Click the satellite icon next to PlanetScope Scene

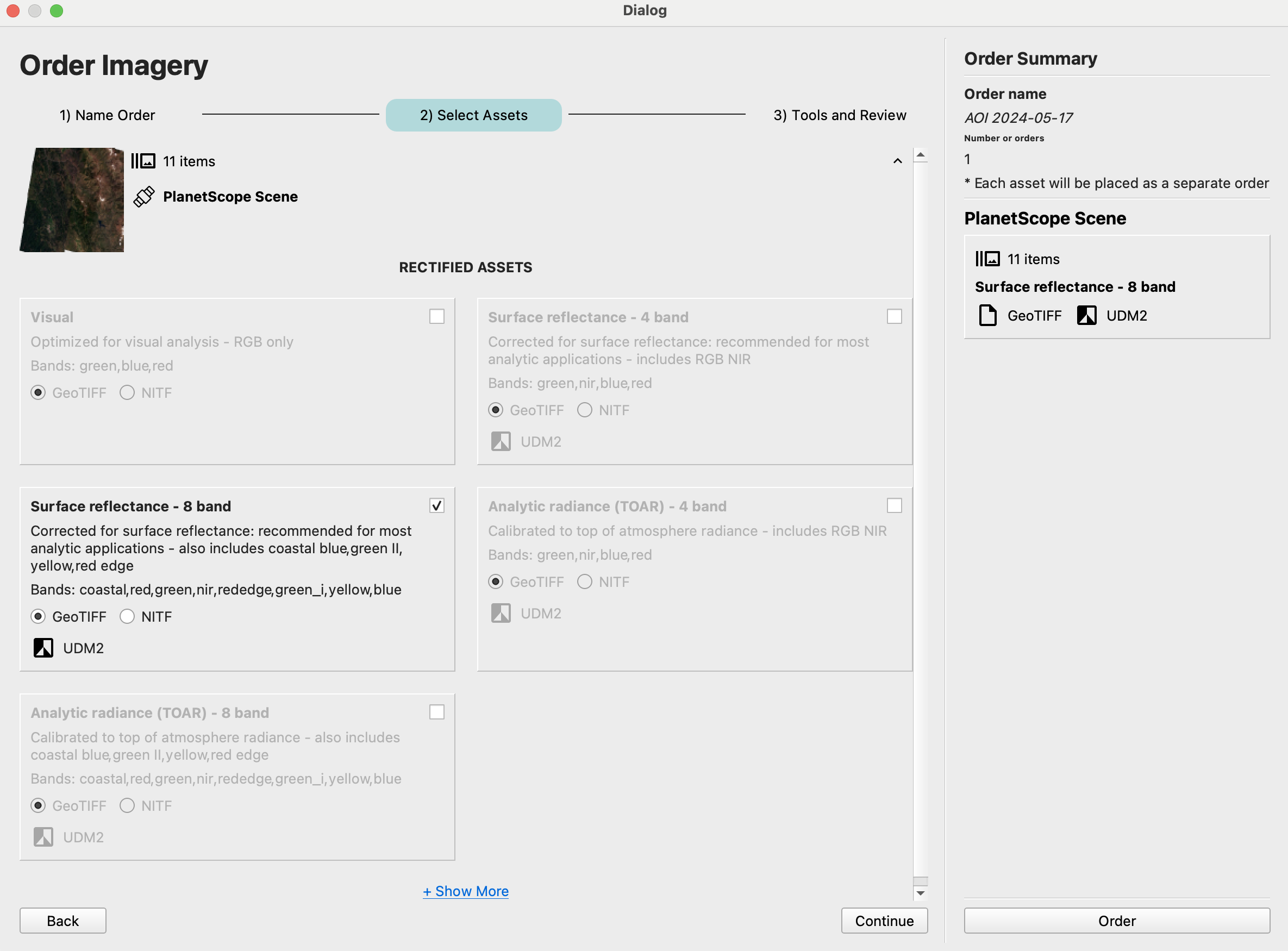coord(145,196)
